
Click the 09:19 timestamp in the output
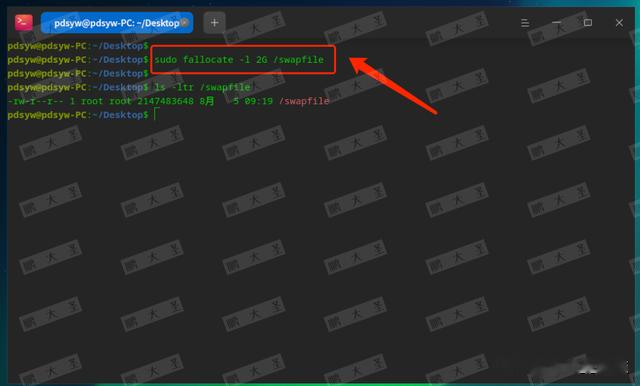[258, 101]
